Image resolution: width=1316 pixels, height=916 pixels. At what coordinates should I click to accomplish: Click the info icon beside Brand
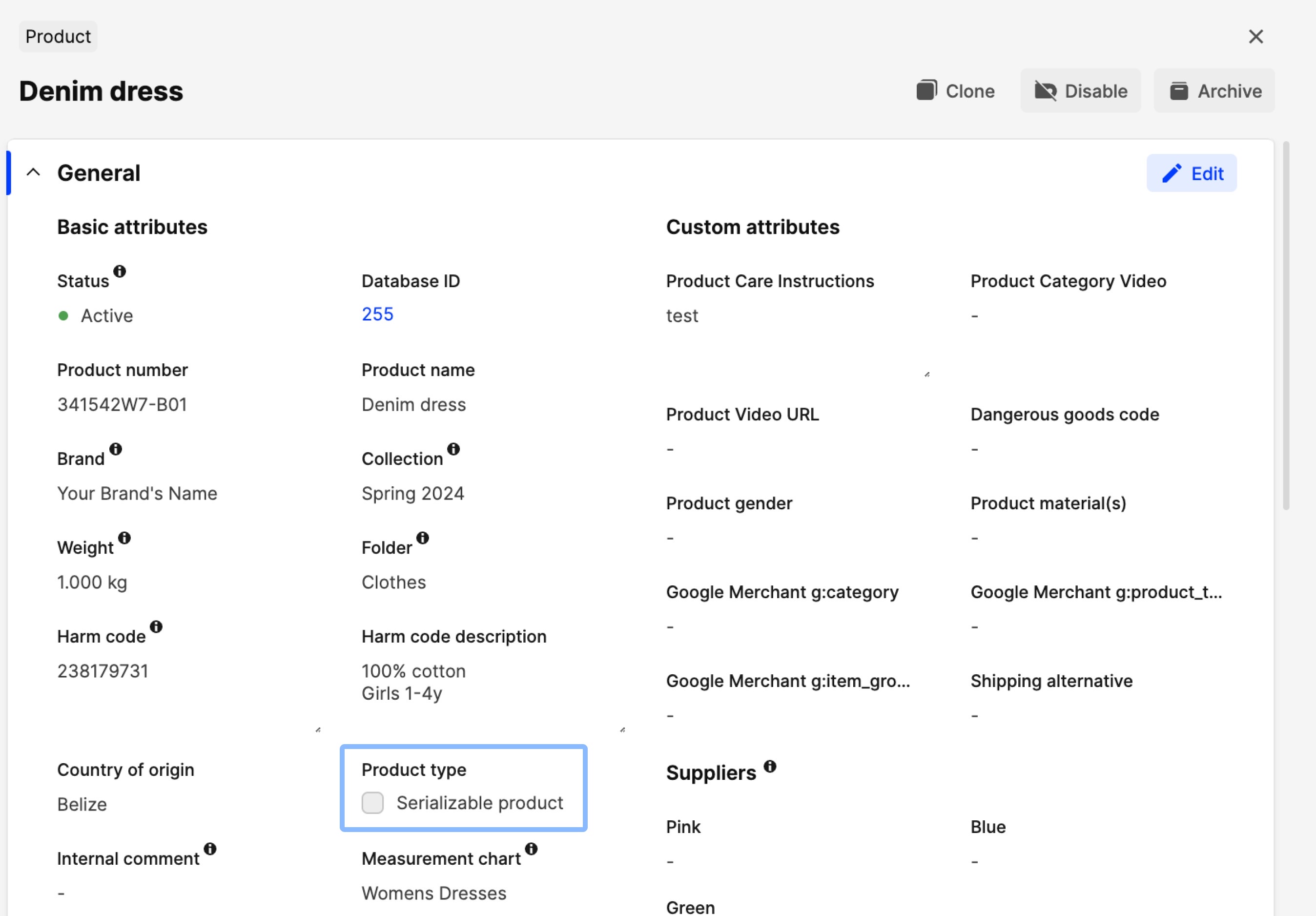click(116, 449)
